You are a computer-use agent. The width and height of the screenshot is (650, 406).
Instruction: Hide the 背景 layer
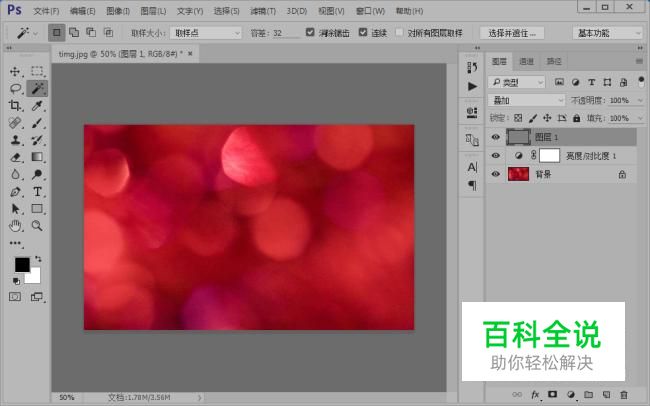[495, 174]
